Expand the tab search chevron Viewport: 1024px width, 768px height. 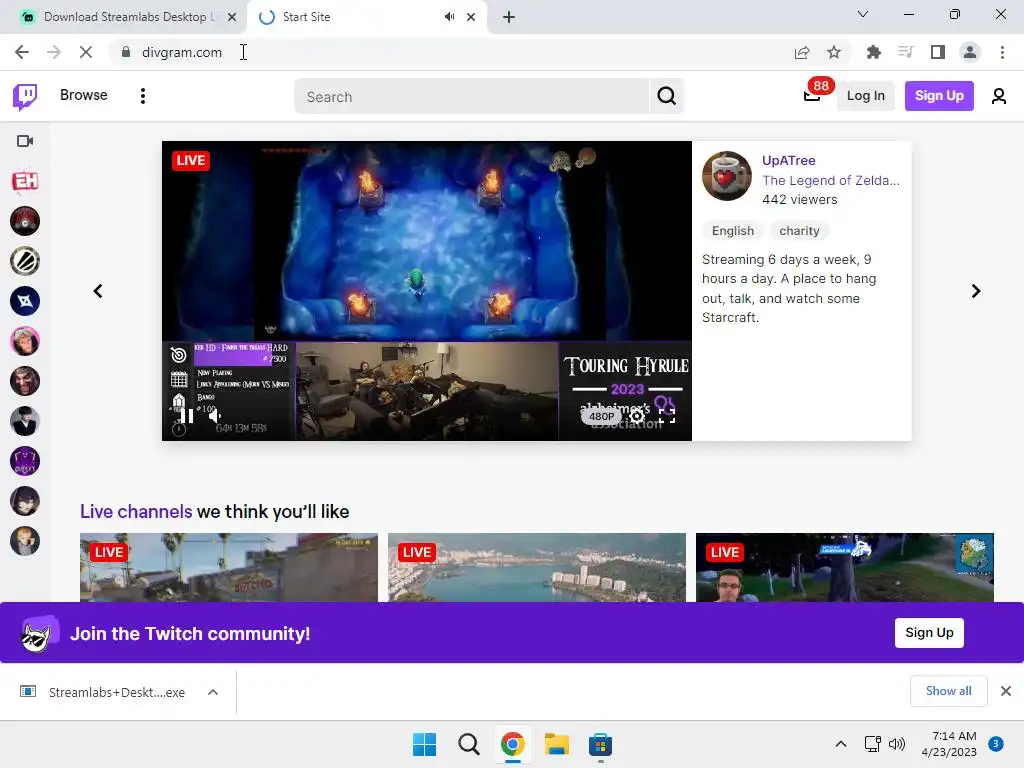tap(863, 14)
